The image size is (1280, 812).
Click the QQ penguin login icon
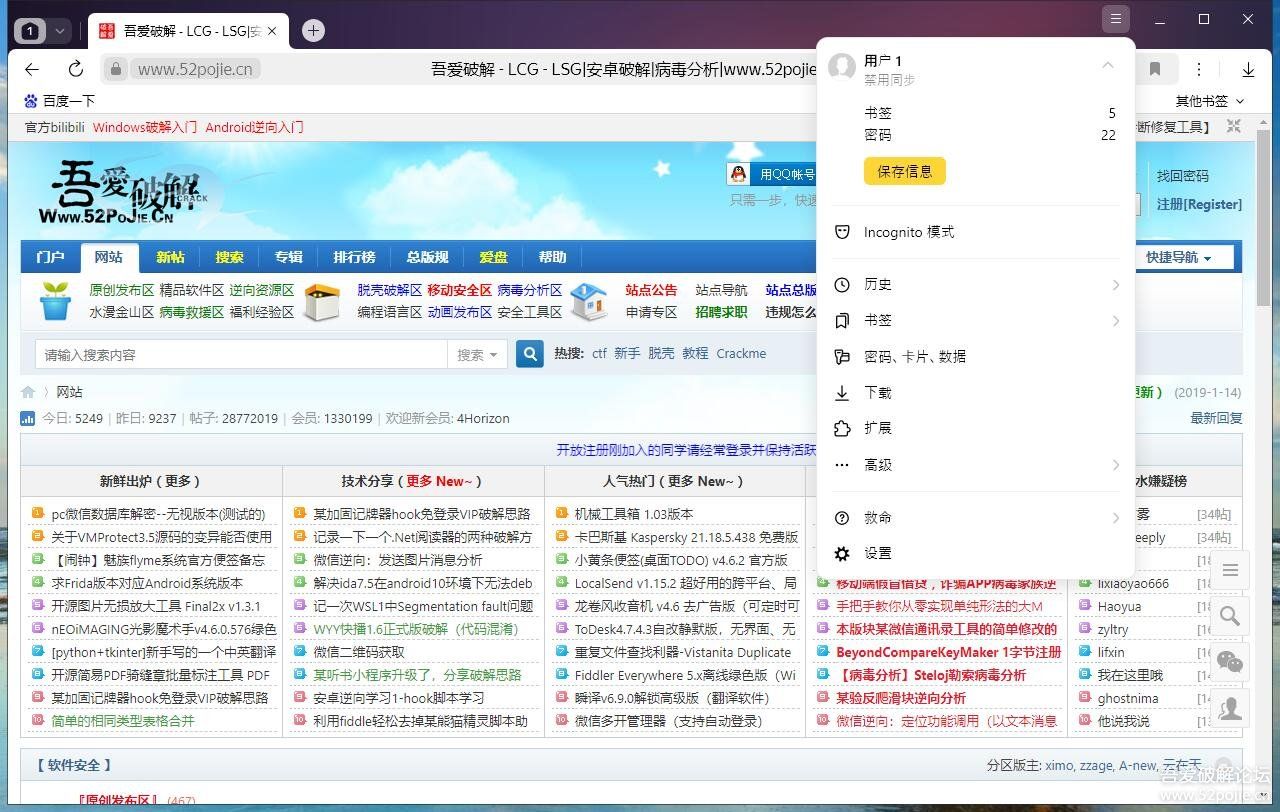(x=738, y=172)
